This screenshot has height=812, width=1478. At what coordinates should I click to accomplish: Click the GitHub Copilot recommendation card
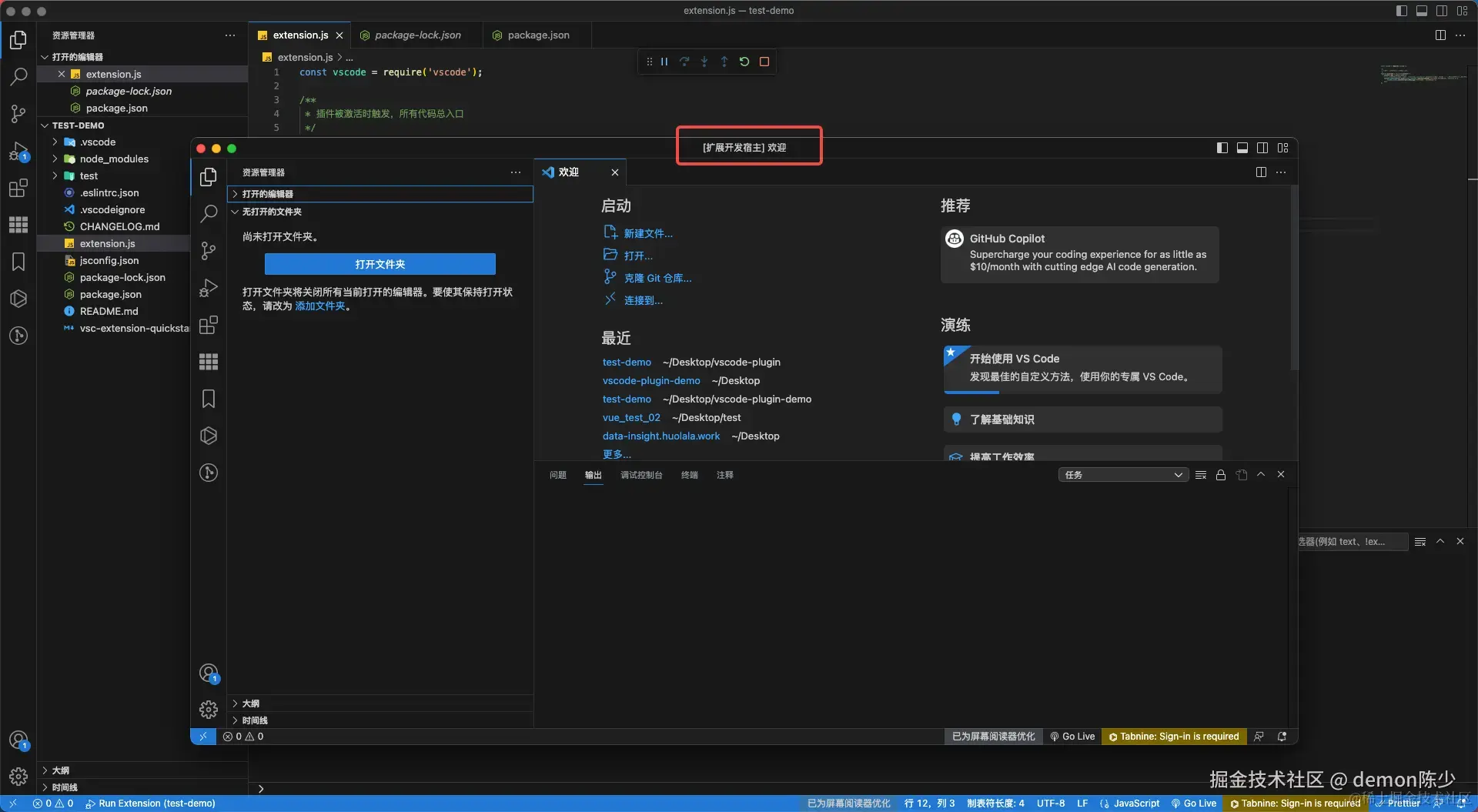[1080, 254]
